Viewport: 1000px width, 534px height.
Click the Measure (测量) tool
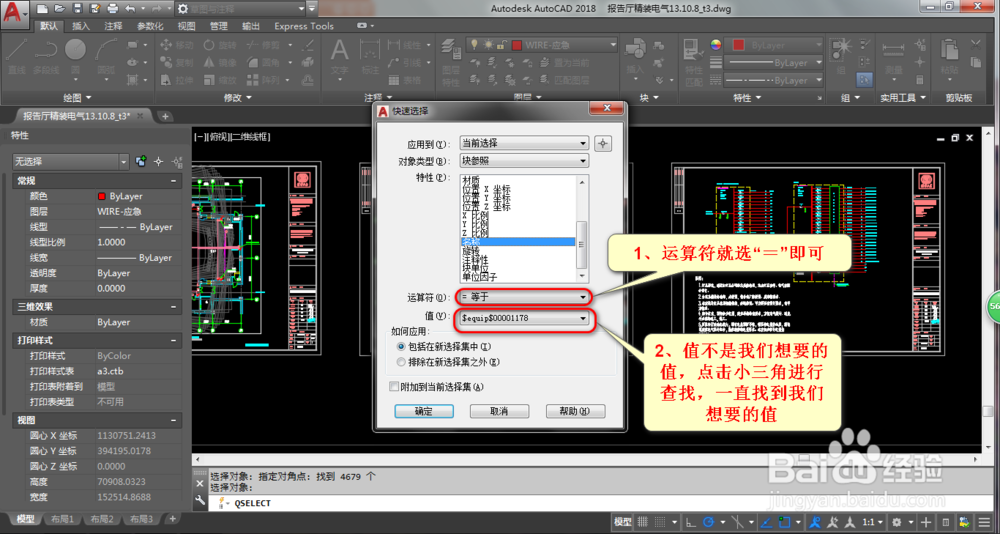point(893,57)
